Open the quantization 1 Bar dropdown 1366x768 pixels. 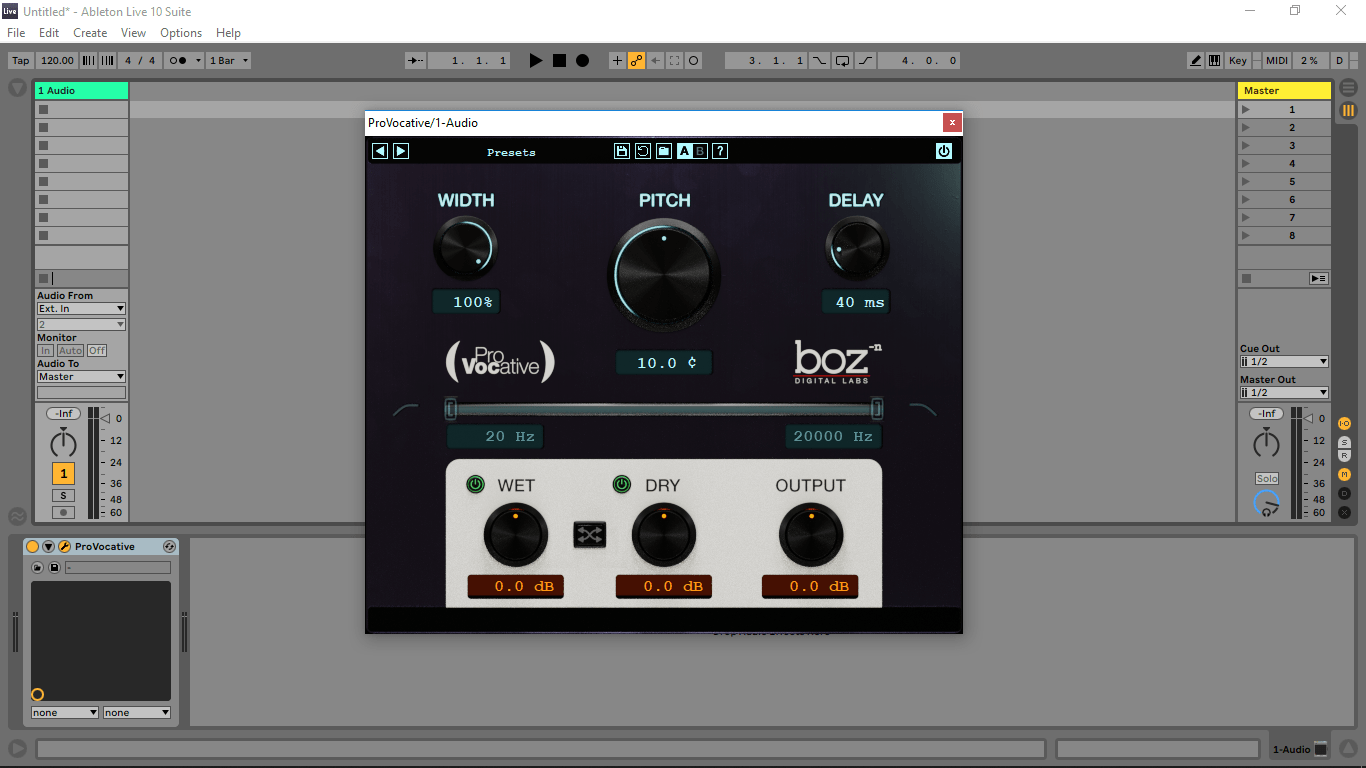click(x=228, y=60)
